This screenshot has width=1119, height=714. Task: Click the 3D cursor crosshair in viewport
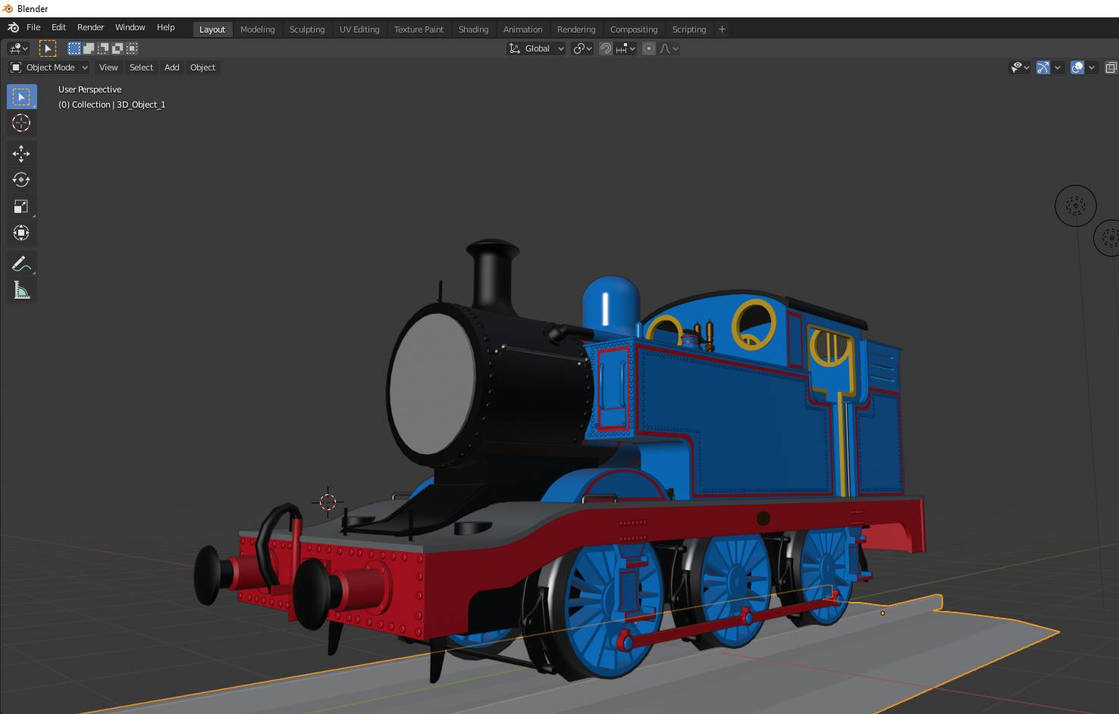pos(328,502)
